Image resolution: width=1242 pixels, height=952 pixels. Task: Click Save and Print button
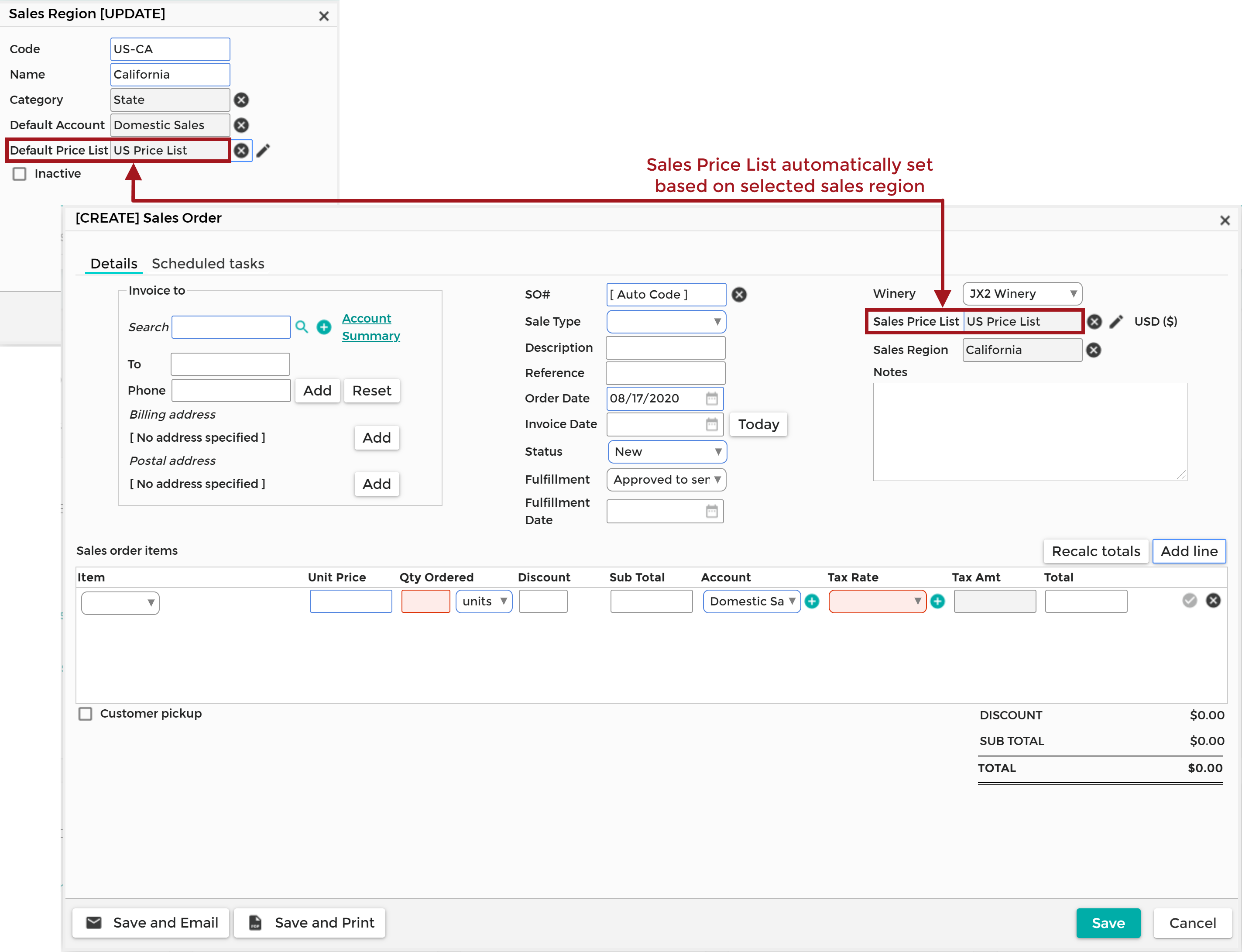pos(310,923)
